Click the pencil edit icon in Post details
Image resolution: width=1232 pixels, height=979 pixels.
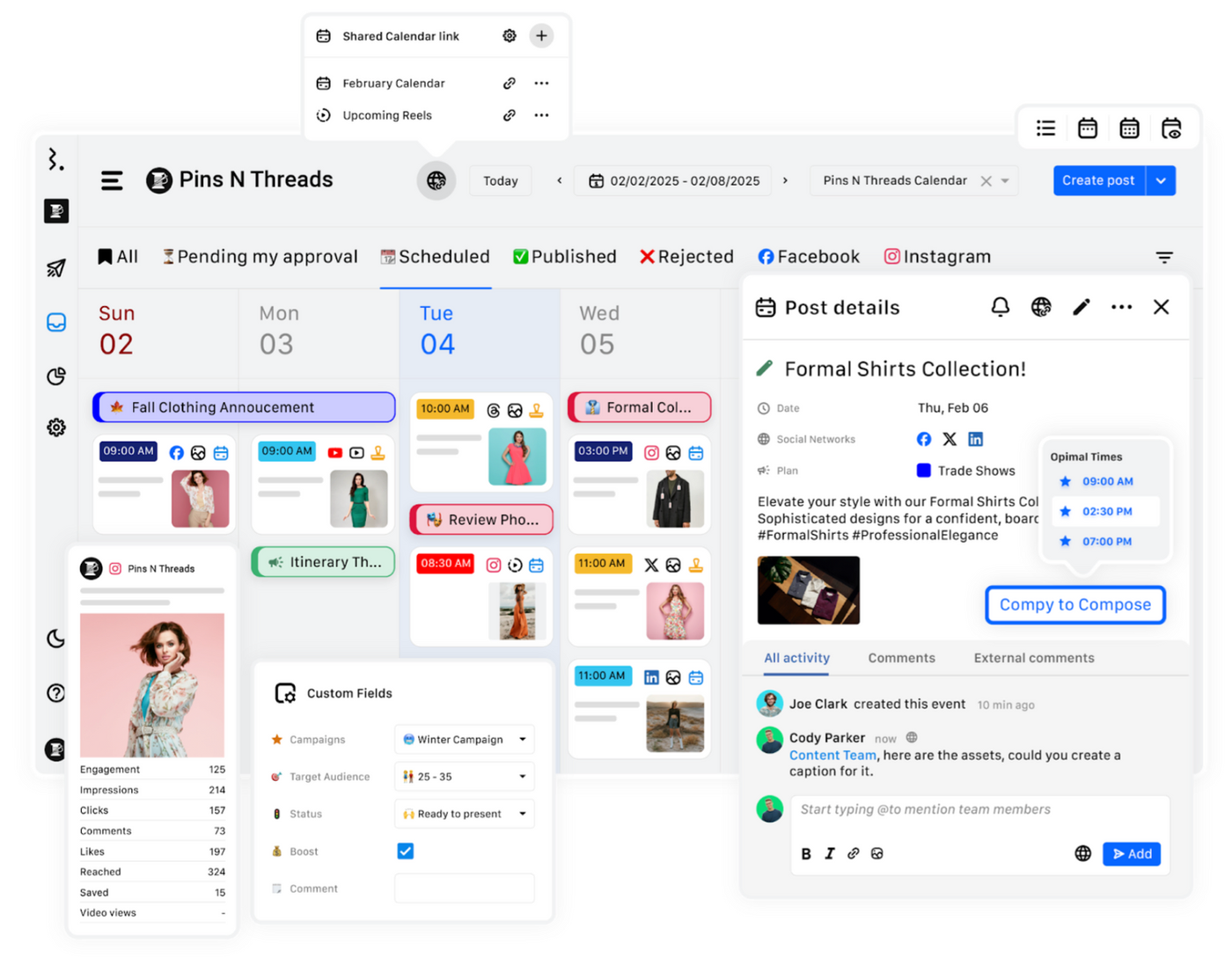tap(1082, 307)
